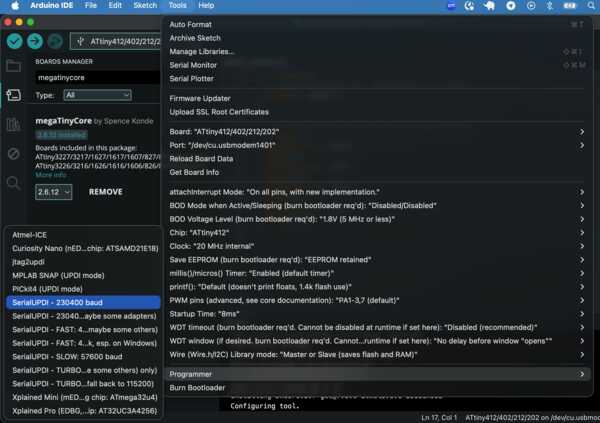Open the Help menu
The width and height of the screenshot is (600, 423).
pos(206,5)
